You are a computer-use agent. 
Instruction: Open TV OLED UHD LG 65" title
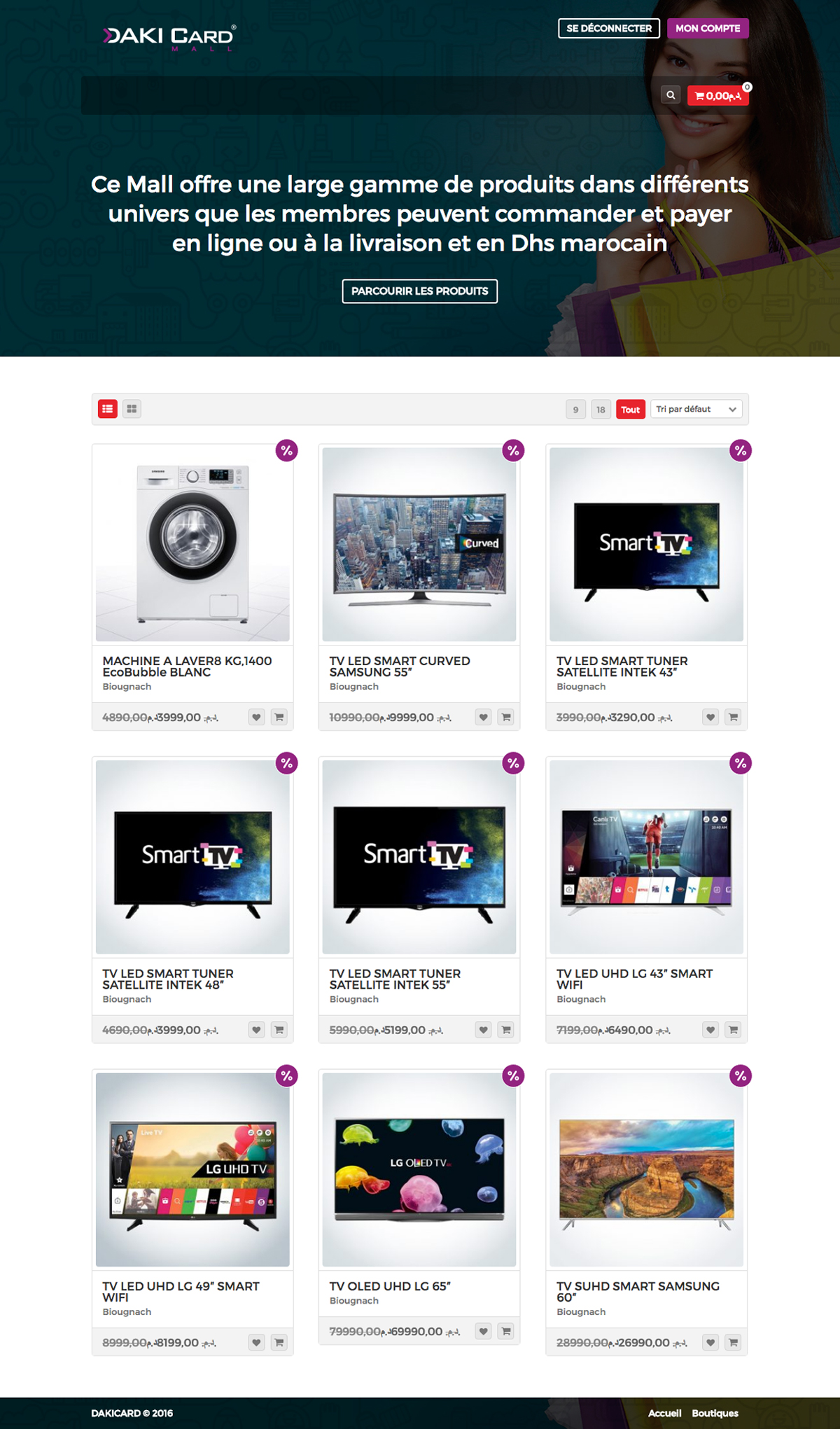[390, 1286]
